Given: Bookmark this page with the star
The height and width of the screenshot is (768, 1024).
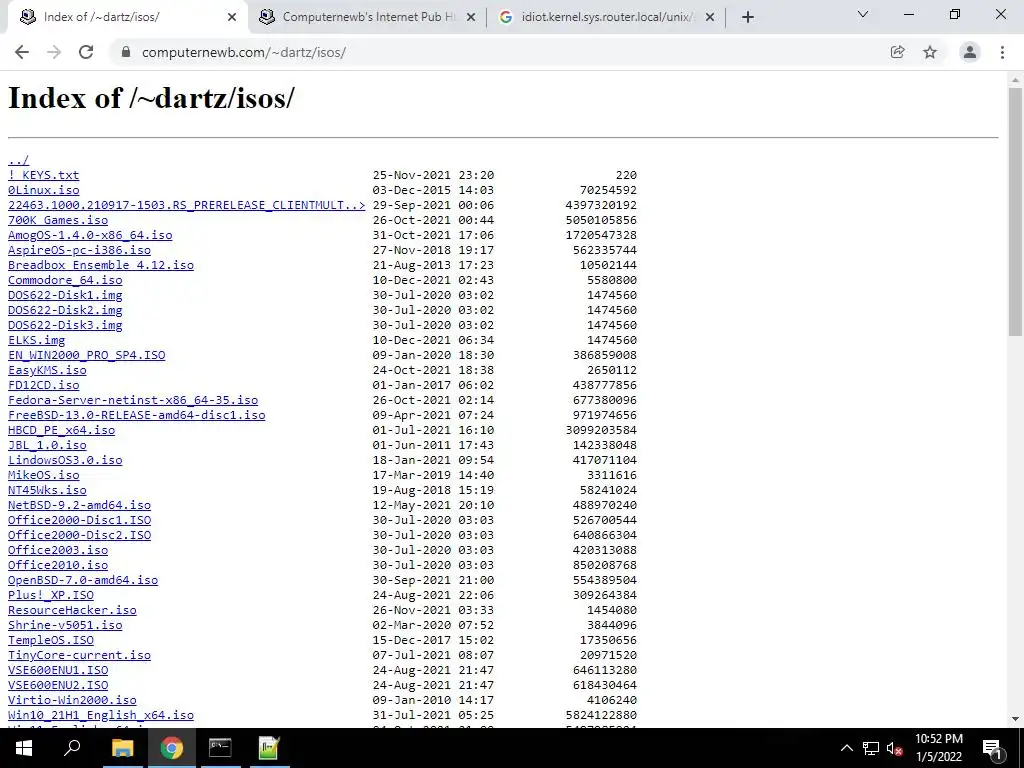Looking at the screenshot, I should [x=930, y=52].
